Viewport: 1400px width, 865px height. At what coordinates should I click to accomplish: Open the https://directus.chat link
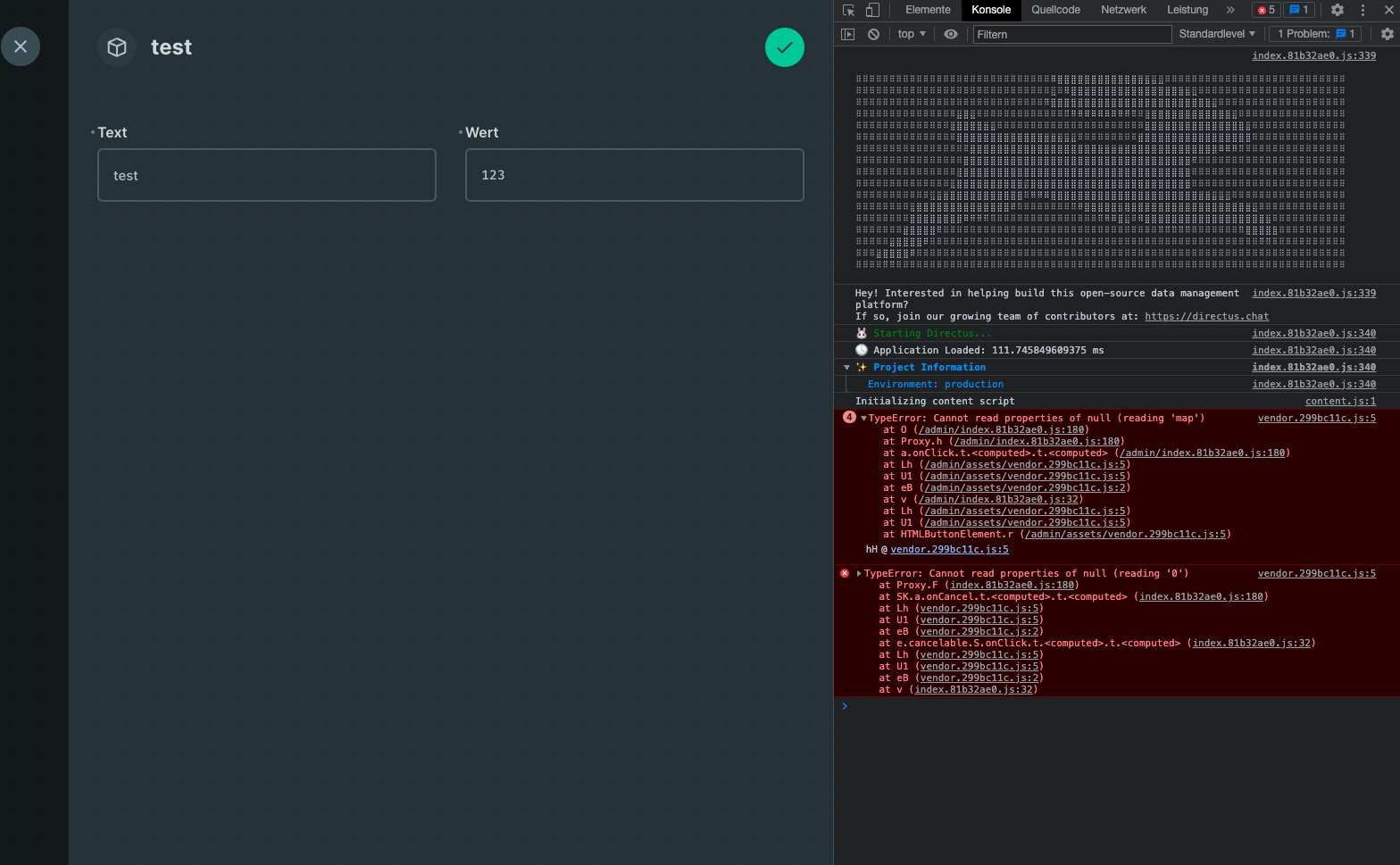(x=1206, y=316)
